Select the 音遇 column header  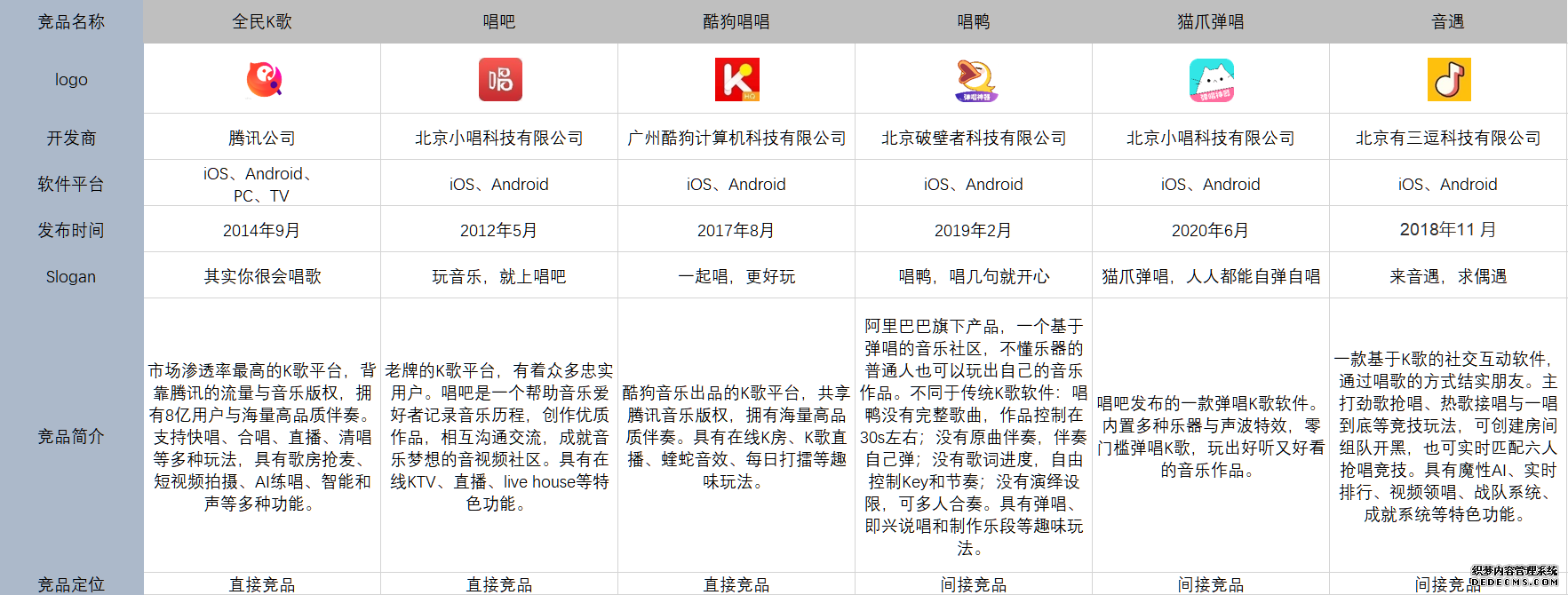1448,21
